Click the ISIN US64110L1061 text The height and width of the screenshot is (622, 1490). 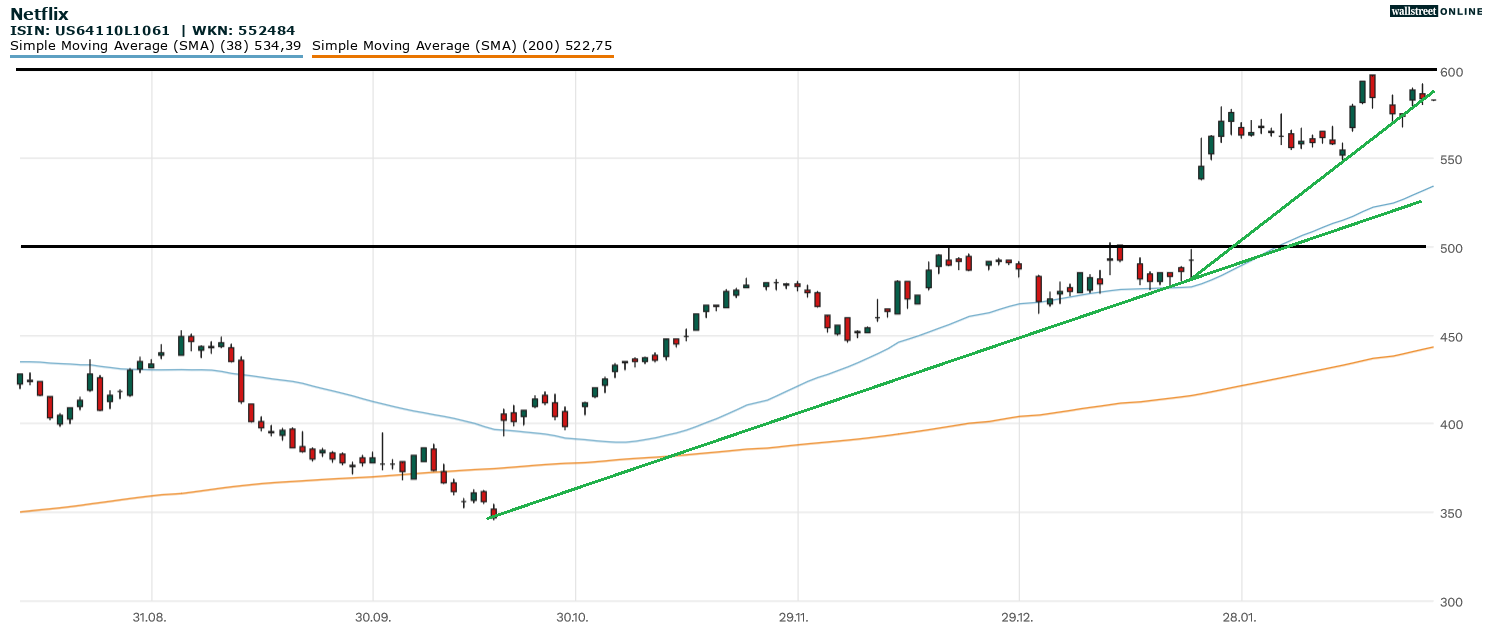click(90, 31)
